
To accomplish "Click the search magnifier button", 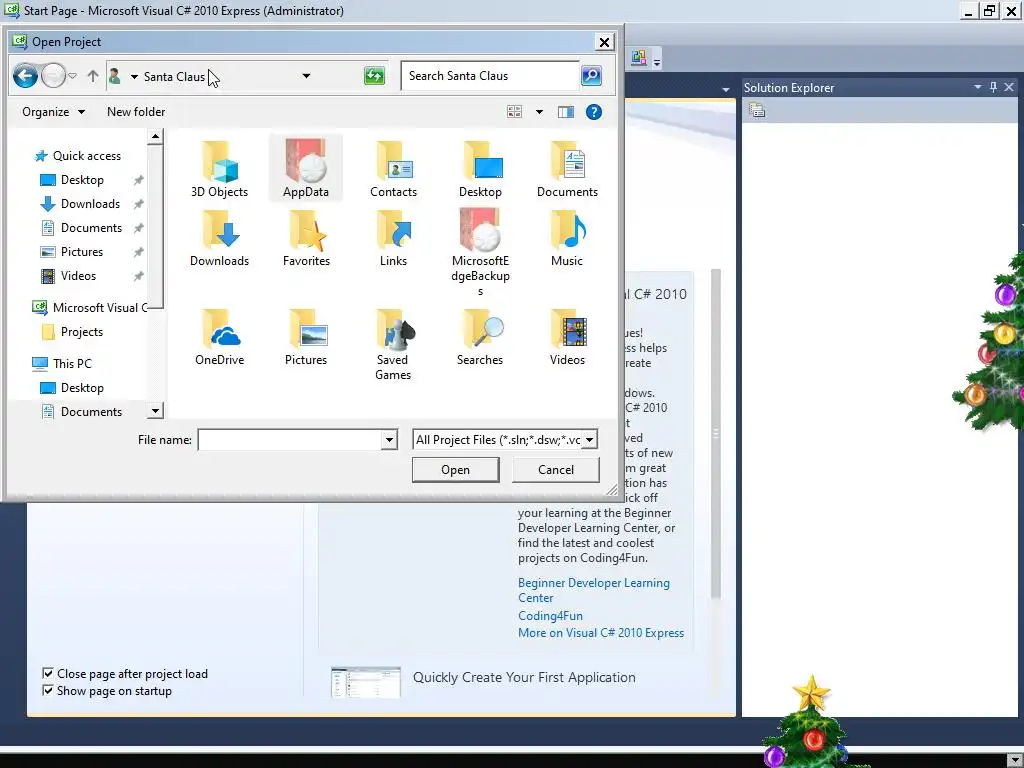I will coord(591,76).
